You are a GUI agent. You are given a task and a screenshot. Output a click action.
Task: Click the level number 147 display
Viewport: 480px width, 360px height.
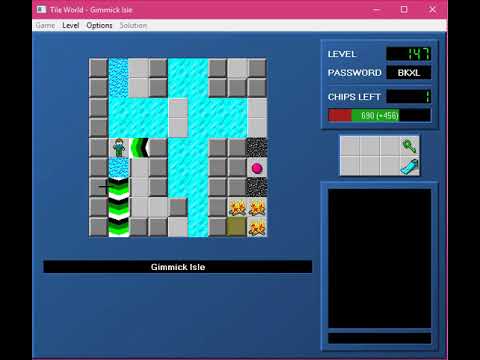coord(409,54)
